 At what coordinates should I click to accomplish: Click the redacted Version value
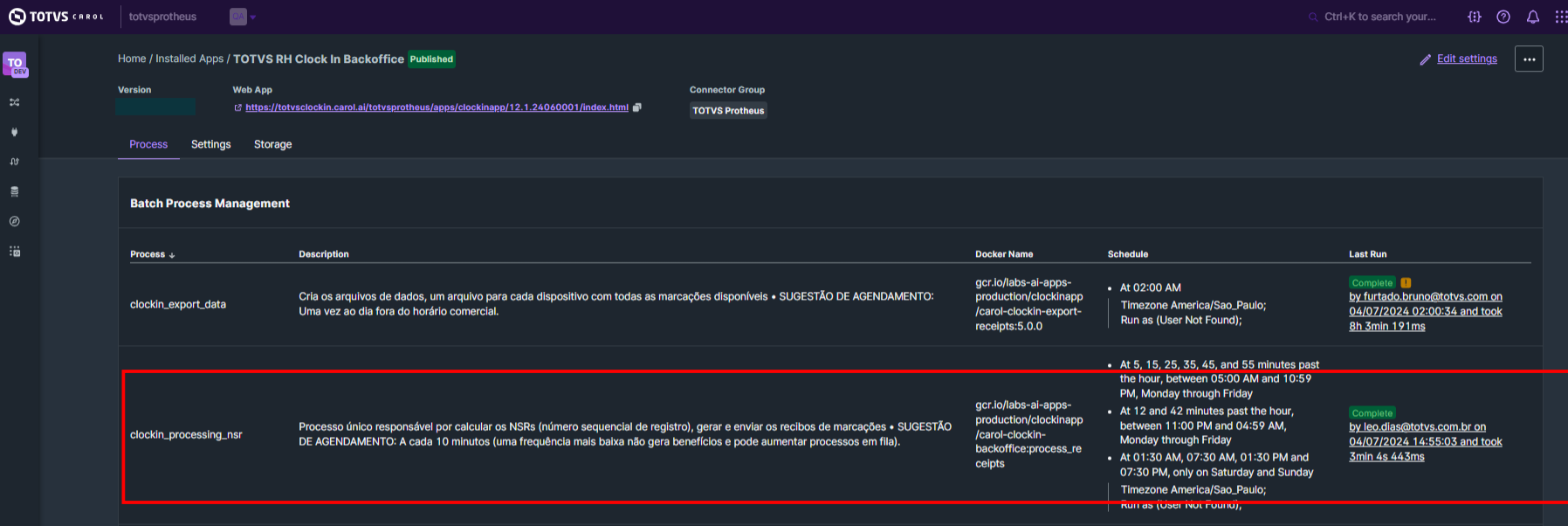click(x=155, y=107)
